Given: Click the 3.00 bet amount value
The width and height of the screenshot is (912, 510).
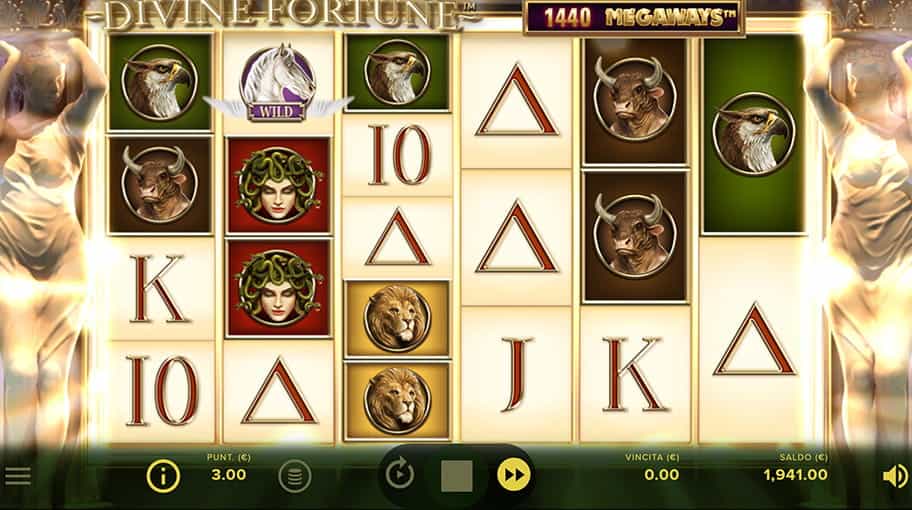Looking at the screenshot, I should pos(229,475).
